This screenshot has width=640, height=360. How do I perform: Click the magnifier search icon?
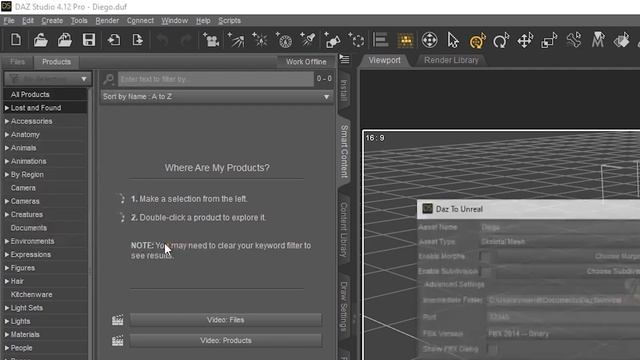click(109, 79)
